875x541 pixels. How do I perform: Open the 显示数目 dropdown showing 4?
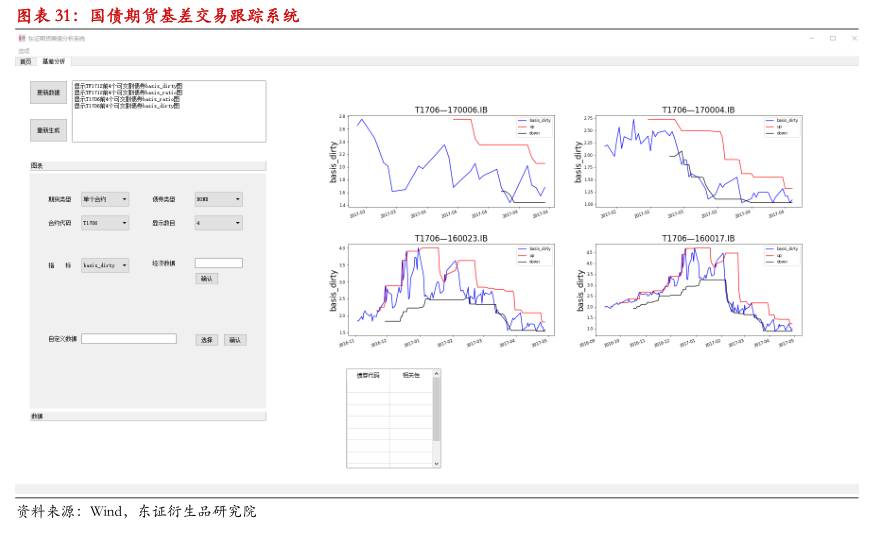(219, 223)
